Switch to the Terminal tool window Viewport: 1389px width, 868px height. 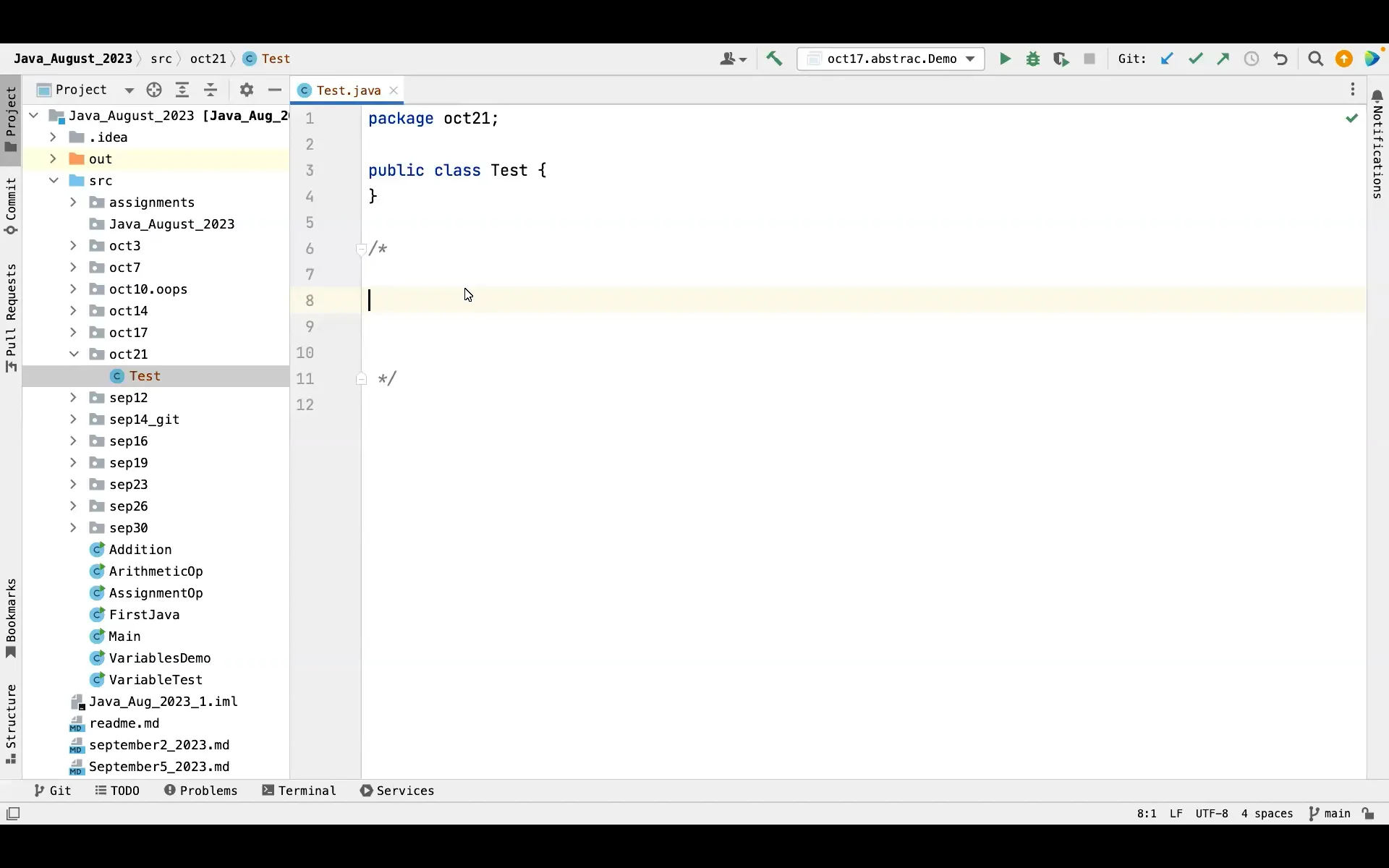tap(299, 791)
